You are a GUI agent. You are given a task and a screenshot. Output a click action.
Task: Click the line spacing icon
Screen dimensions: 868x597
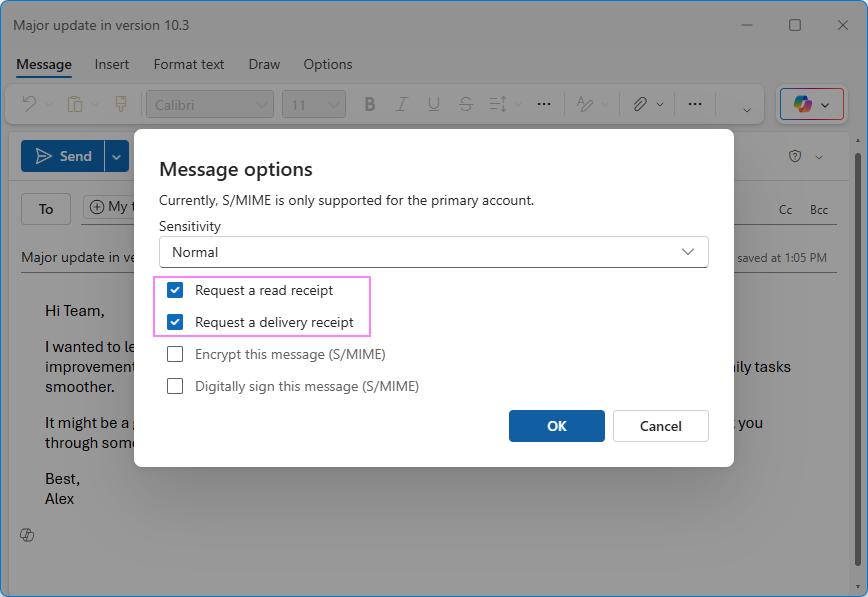click(499, 103)
